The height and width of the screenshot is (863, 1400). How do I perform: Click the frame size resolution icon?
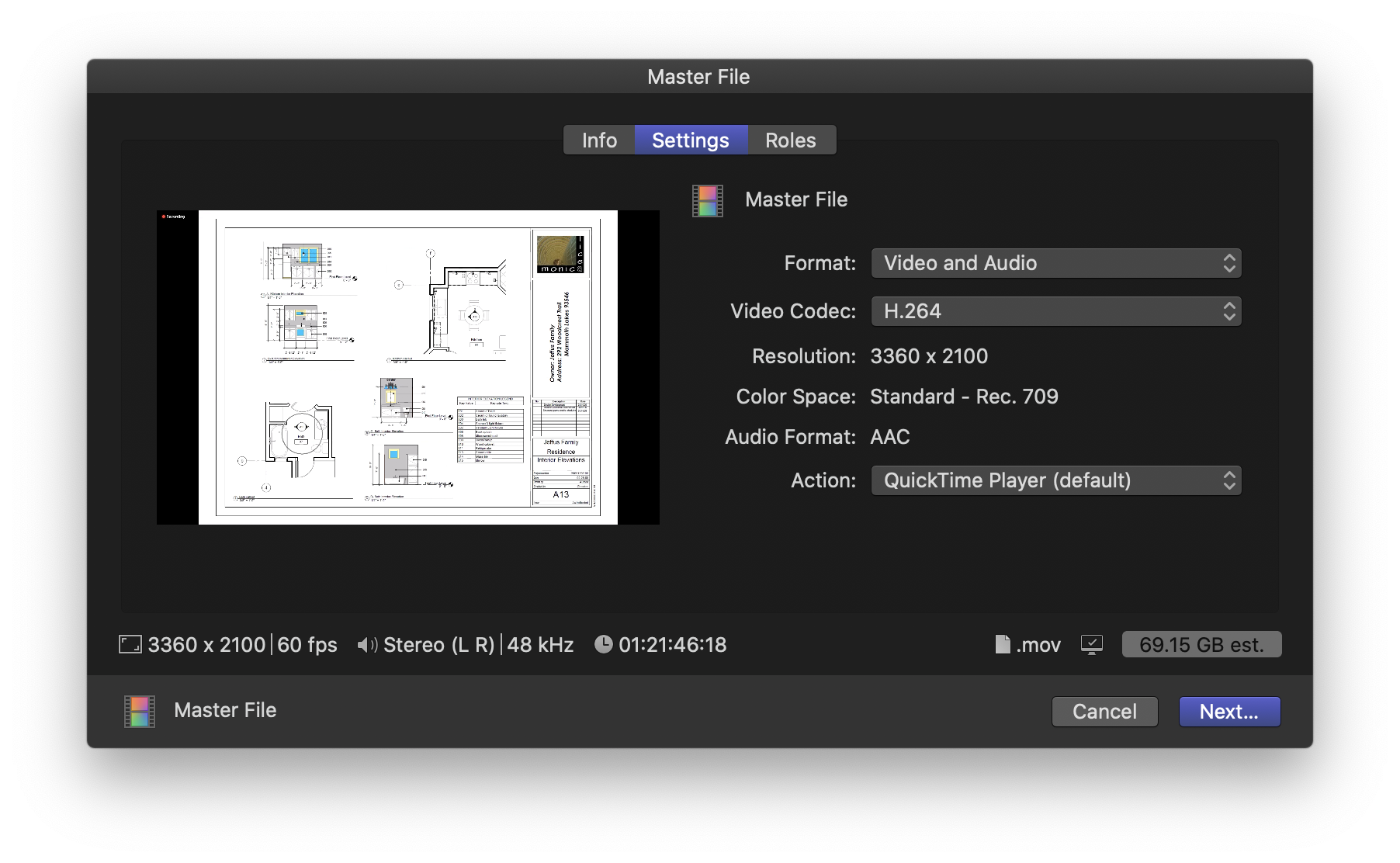pyautogui.click(x=130, y=644)
